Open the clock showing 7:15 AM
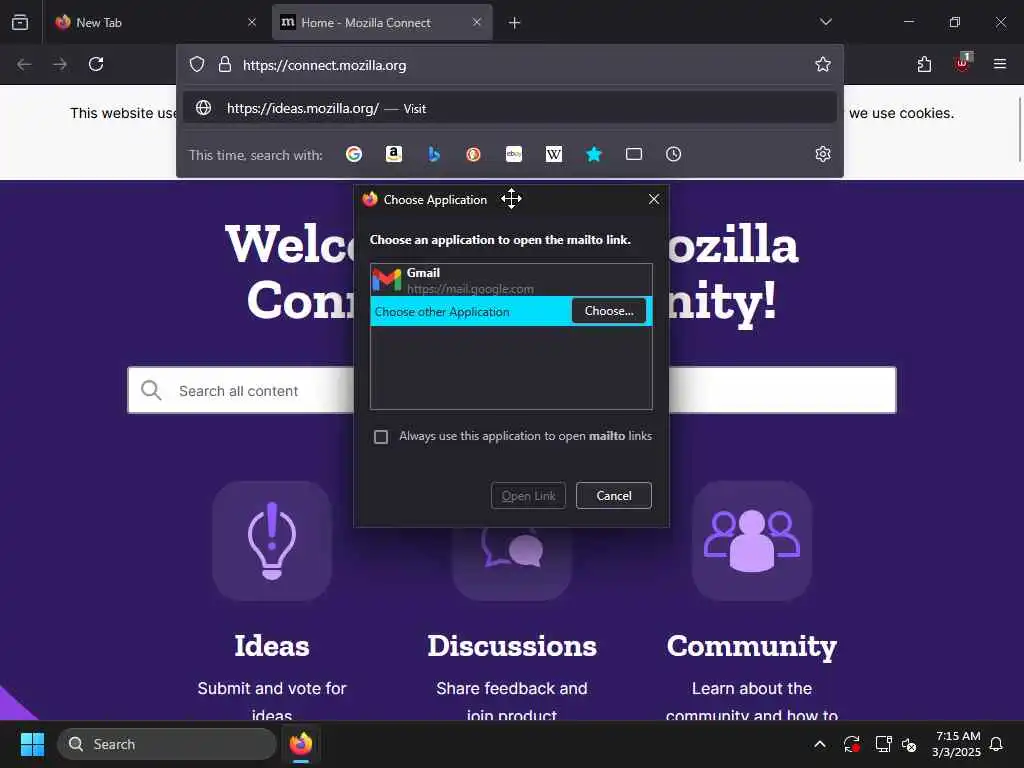This screenshot has width=1024, height=768. click(x=957, y=744)
